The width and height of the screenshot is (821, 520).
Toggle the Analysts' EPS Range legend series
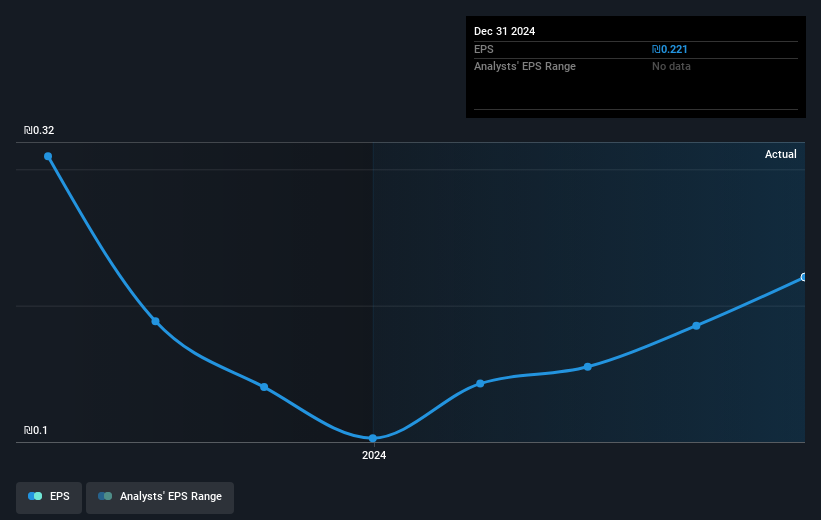coord(160,497)
